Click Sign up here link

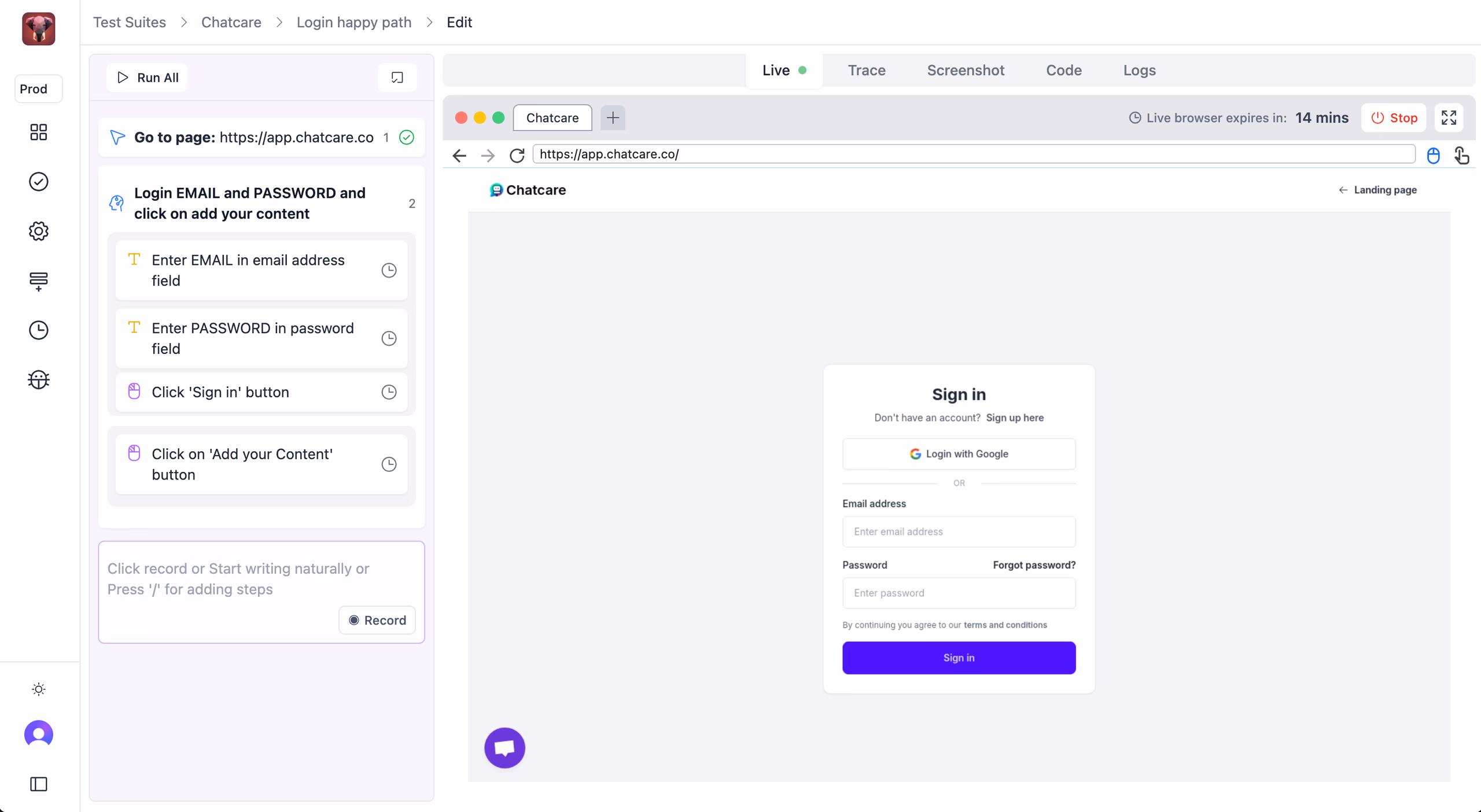pyautogui.click(x=1015, y=418)
